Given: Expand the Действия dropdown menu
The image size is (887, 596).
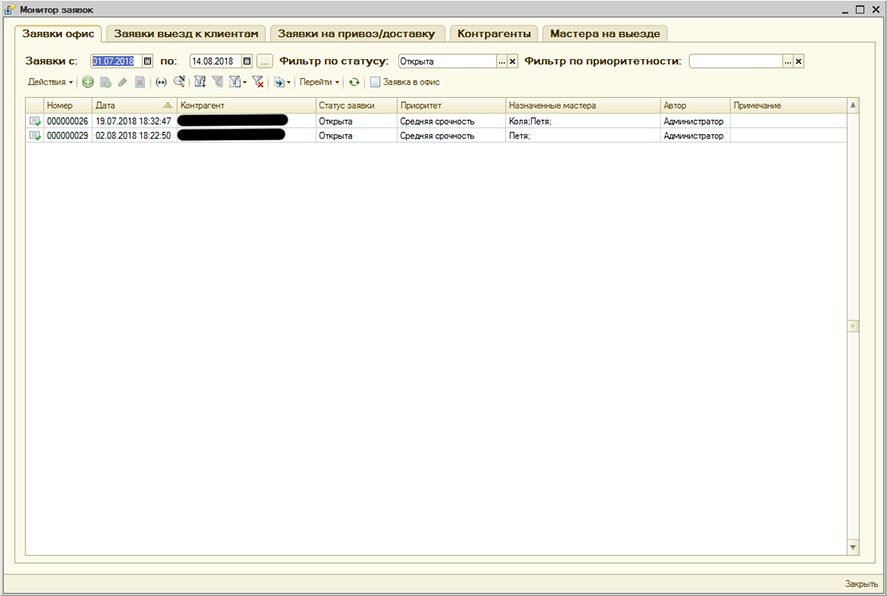Looking at the screenshot, I should [50, 82].
